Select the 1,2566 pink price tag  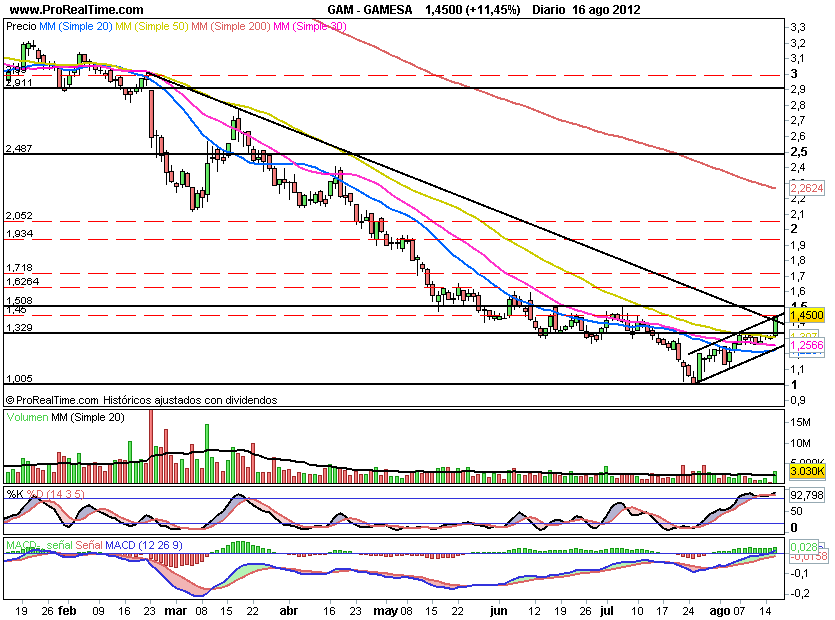(x=806, y=345)
